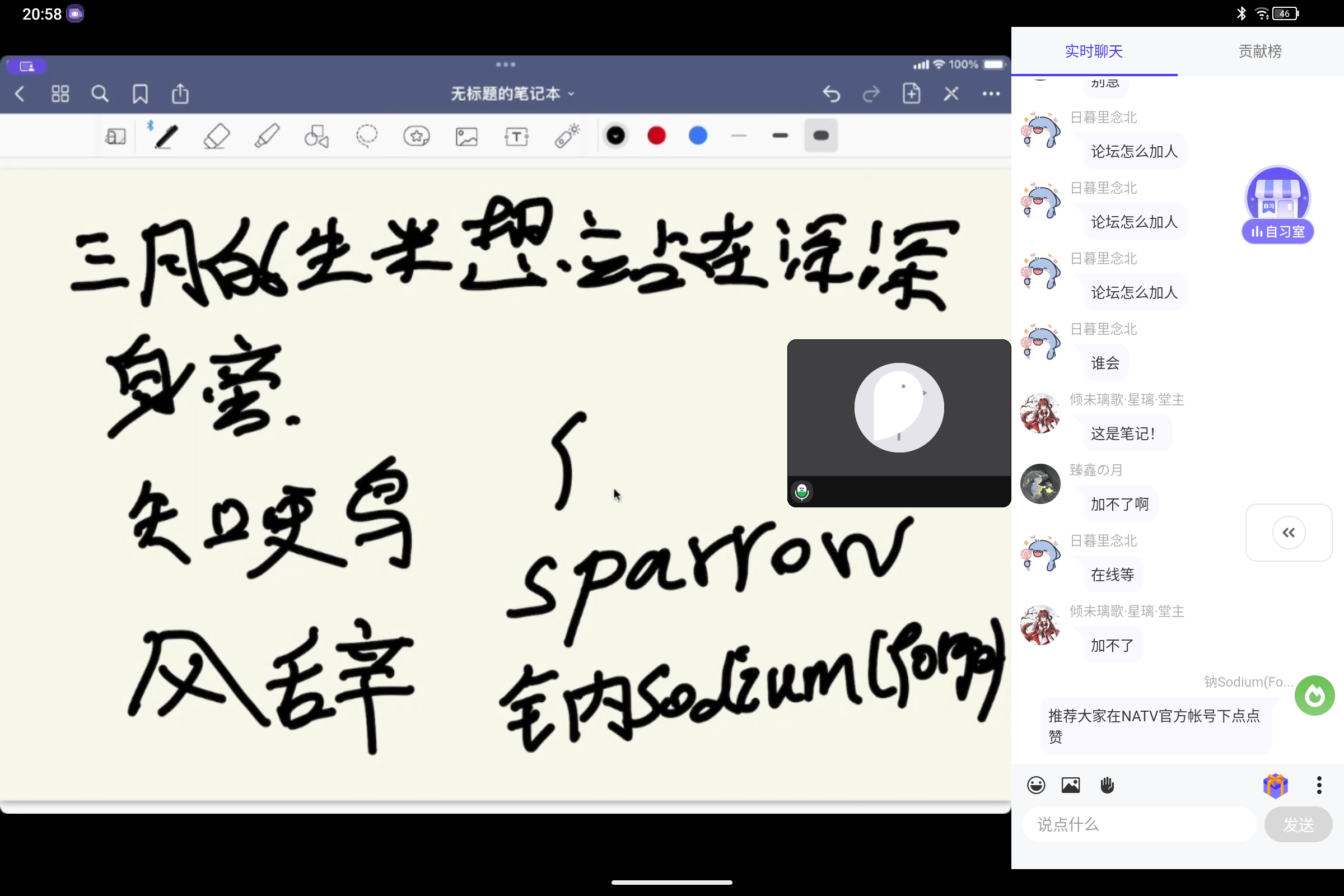The width and height of the screenshot is (1344, 896).
Task: Tap the 加不了 message from 倾未璃歌
Action: pyautogui.click(x=1112, y=646)
